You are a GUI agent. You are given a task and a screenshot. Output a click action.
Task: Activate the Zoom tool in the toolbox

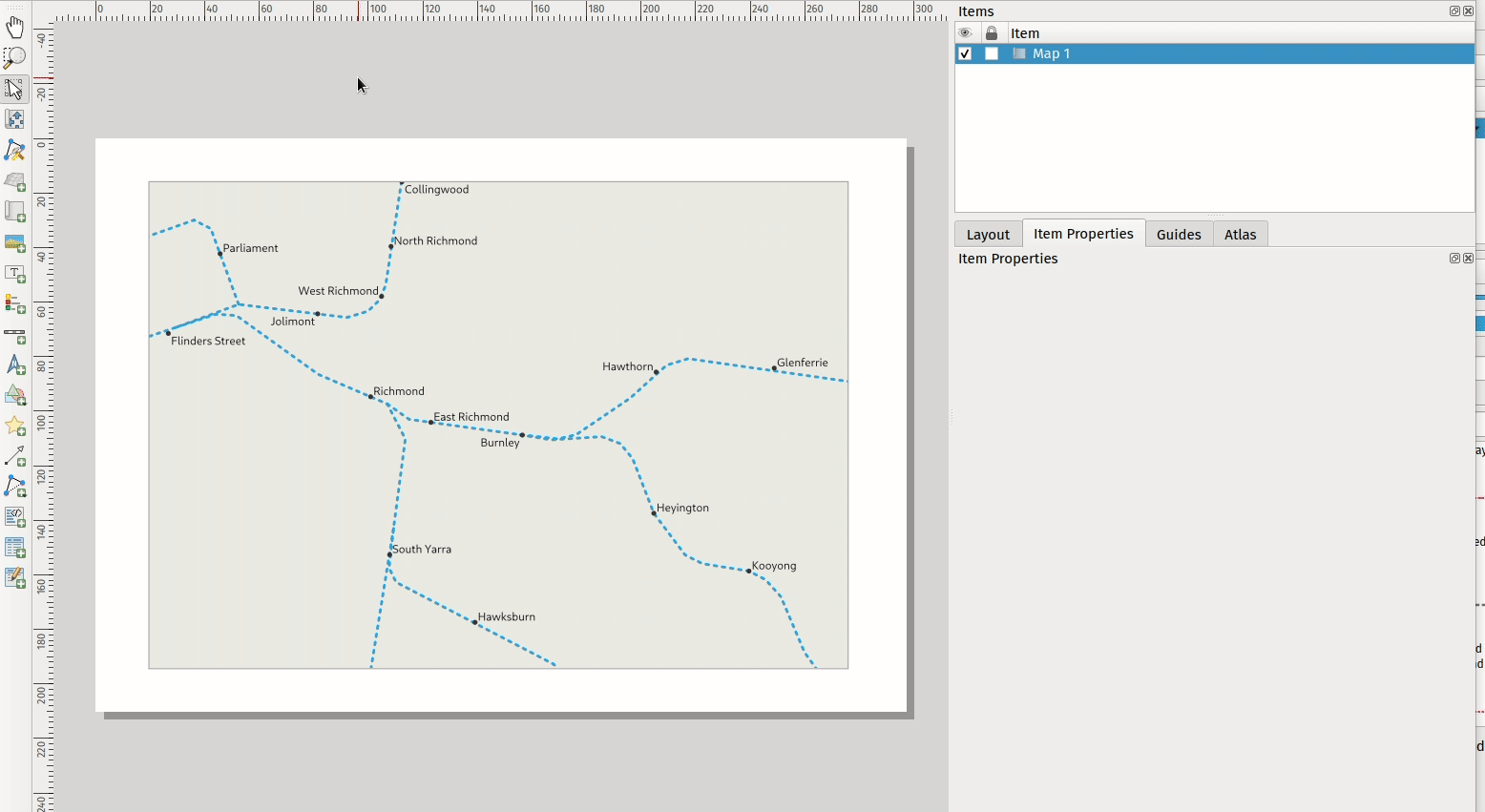point(14,57)
